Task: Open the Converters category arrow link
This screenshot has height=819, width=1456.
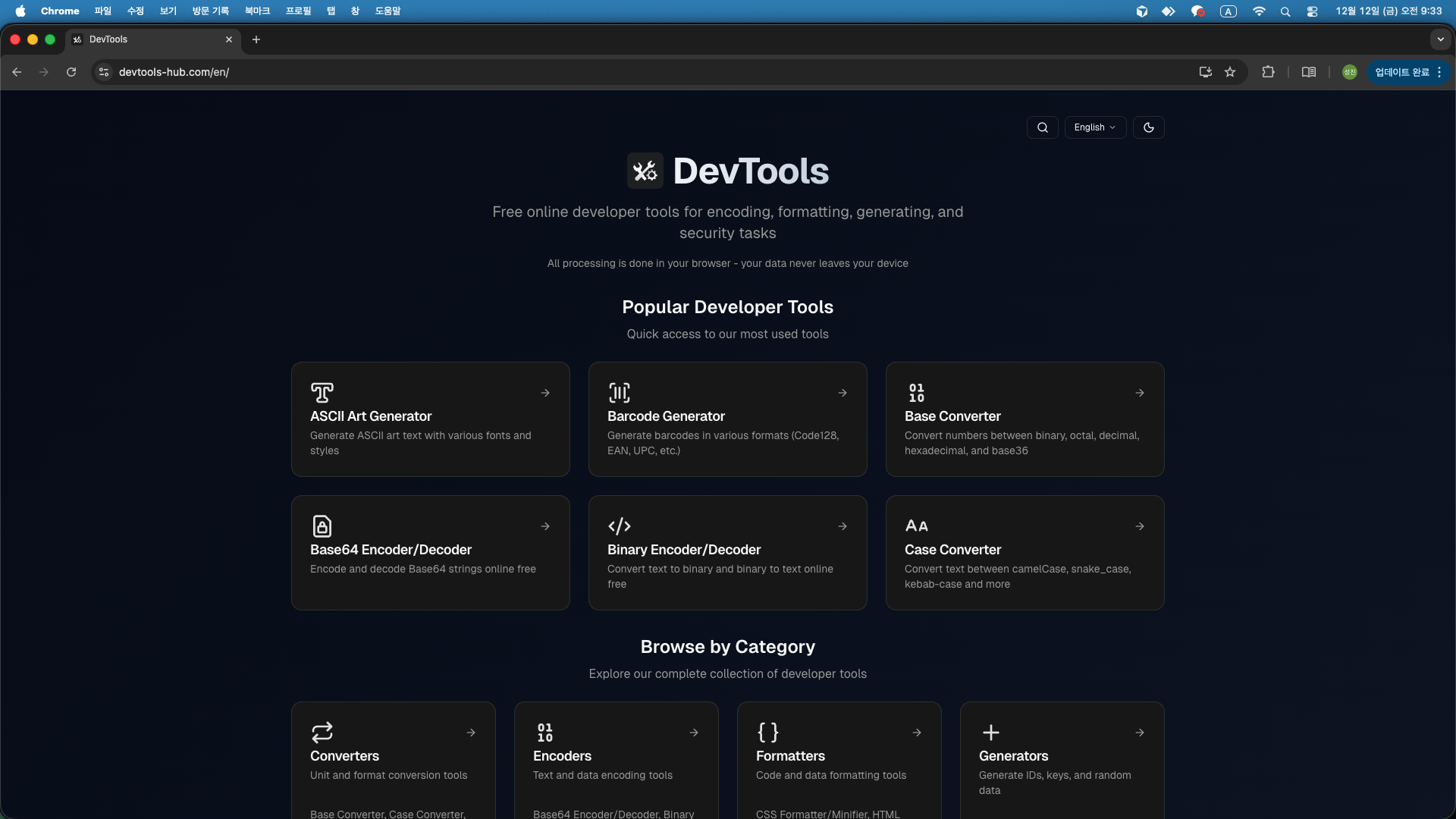Action: point(470,733)
